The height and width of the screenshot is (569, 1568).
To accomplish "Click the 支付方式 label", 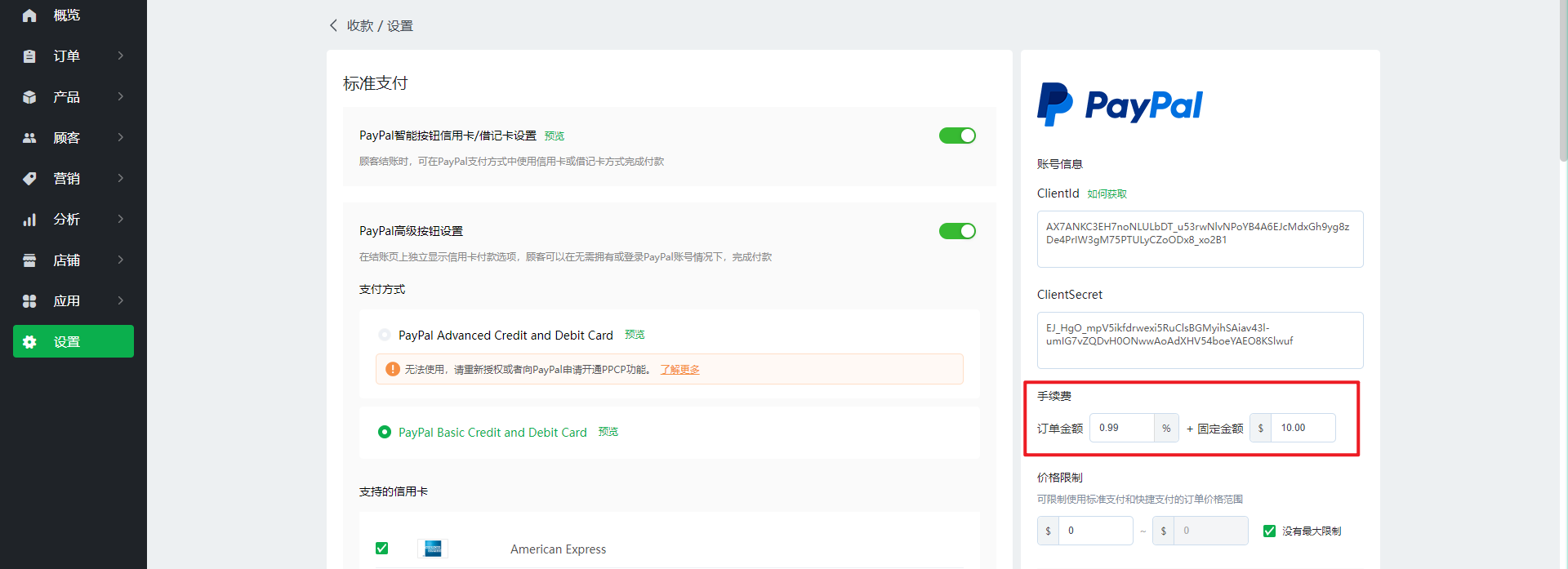I will pos(382,289).
